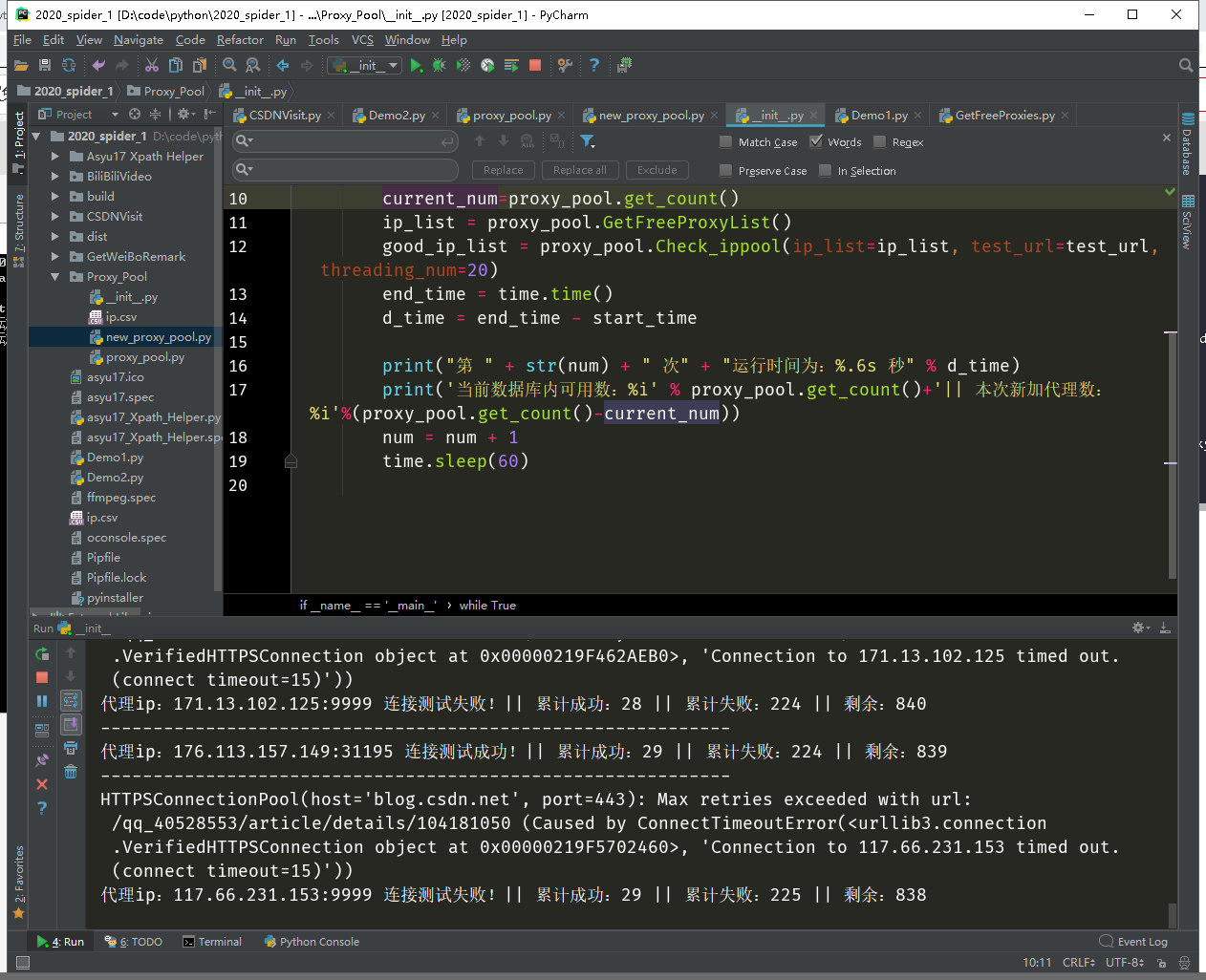
Task: Expand the Asyu17 Xpath Helper folder
Action: pyautogui.click(x=55, y=157)
